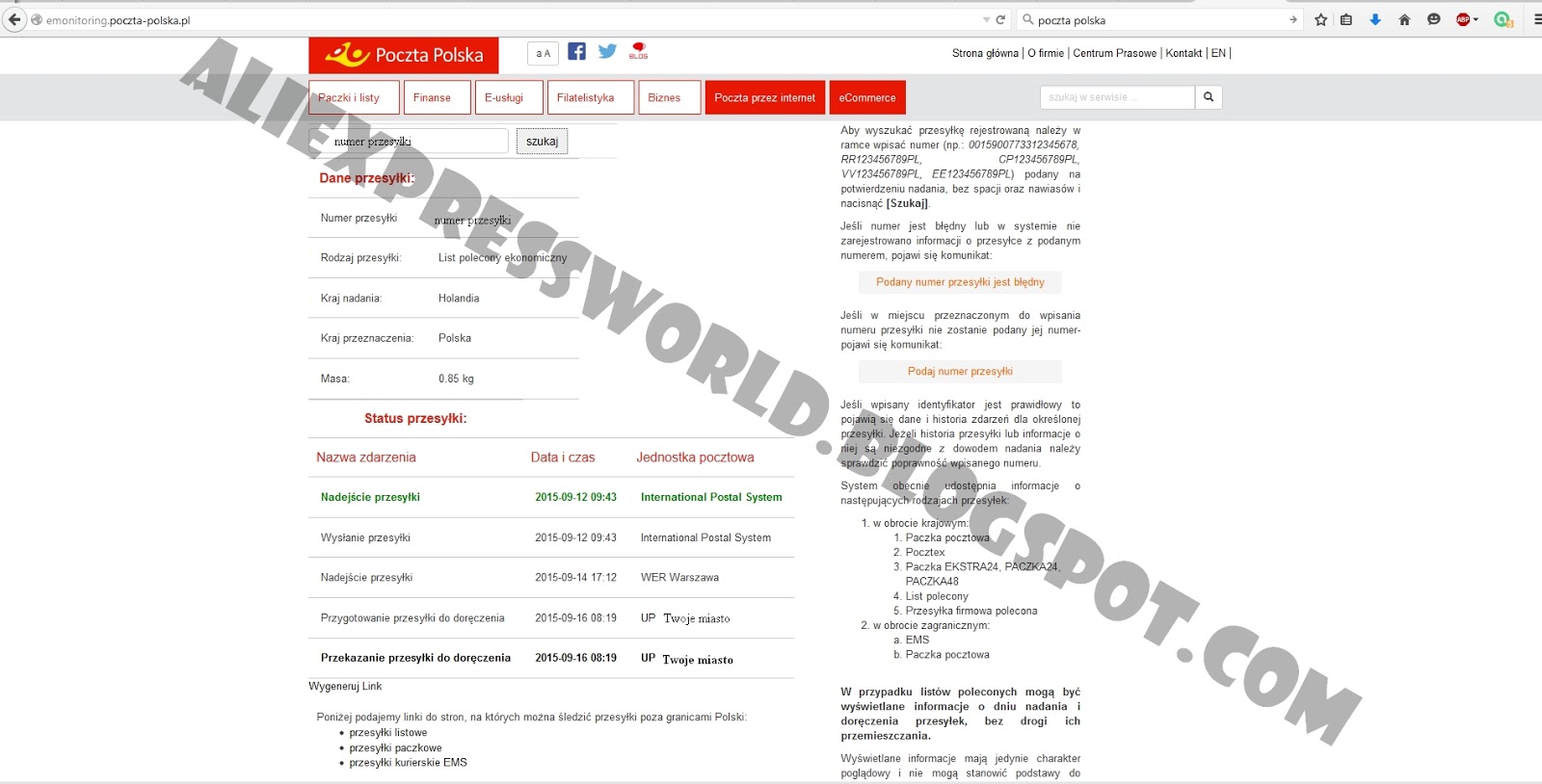
Task: Switch language with the EN link
Action: click(x=1218, y=53)
